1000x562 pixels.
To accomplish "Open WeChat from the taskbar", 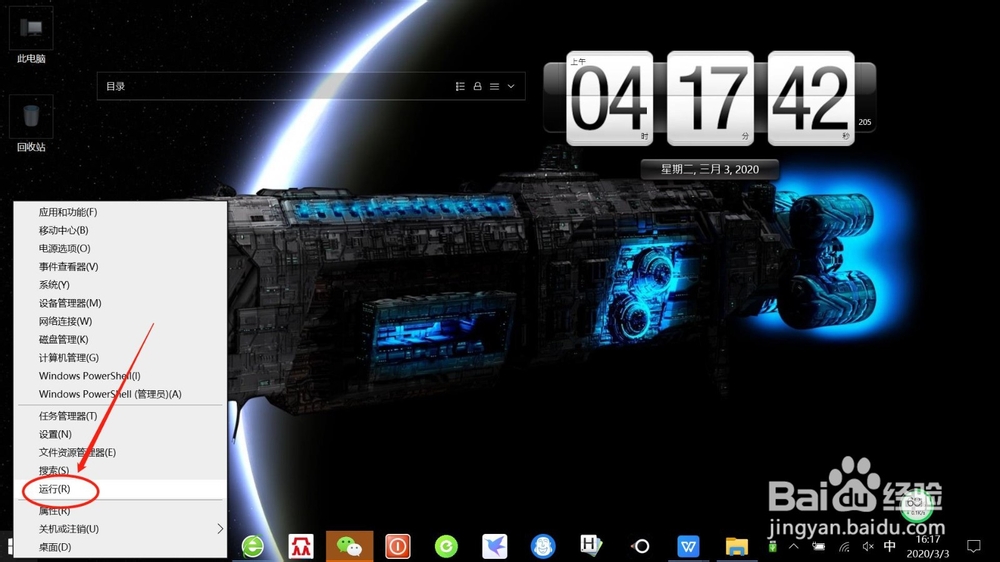I will tap(349, 547).
